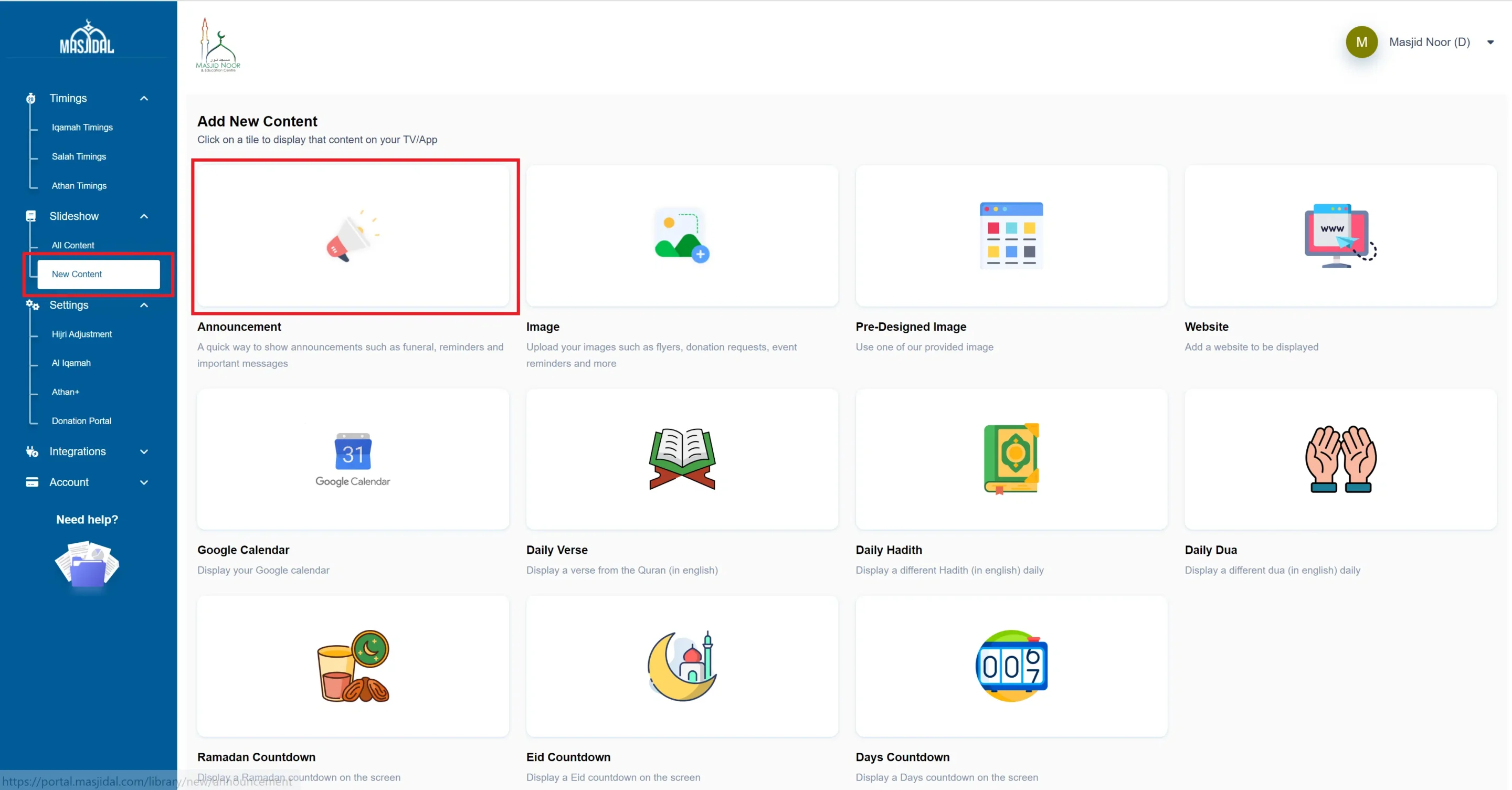Screen dimensions: 1512x790
Task: Click the Website tile title
Action: click(x=1207, y=326)
